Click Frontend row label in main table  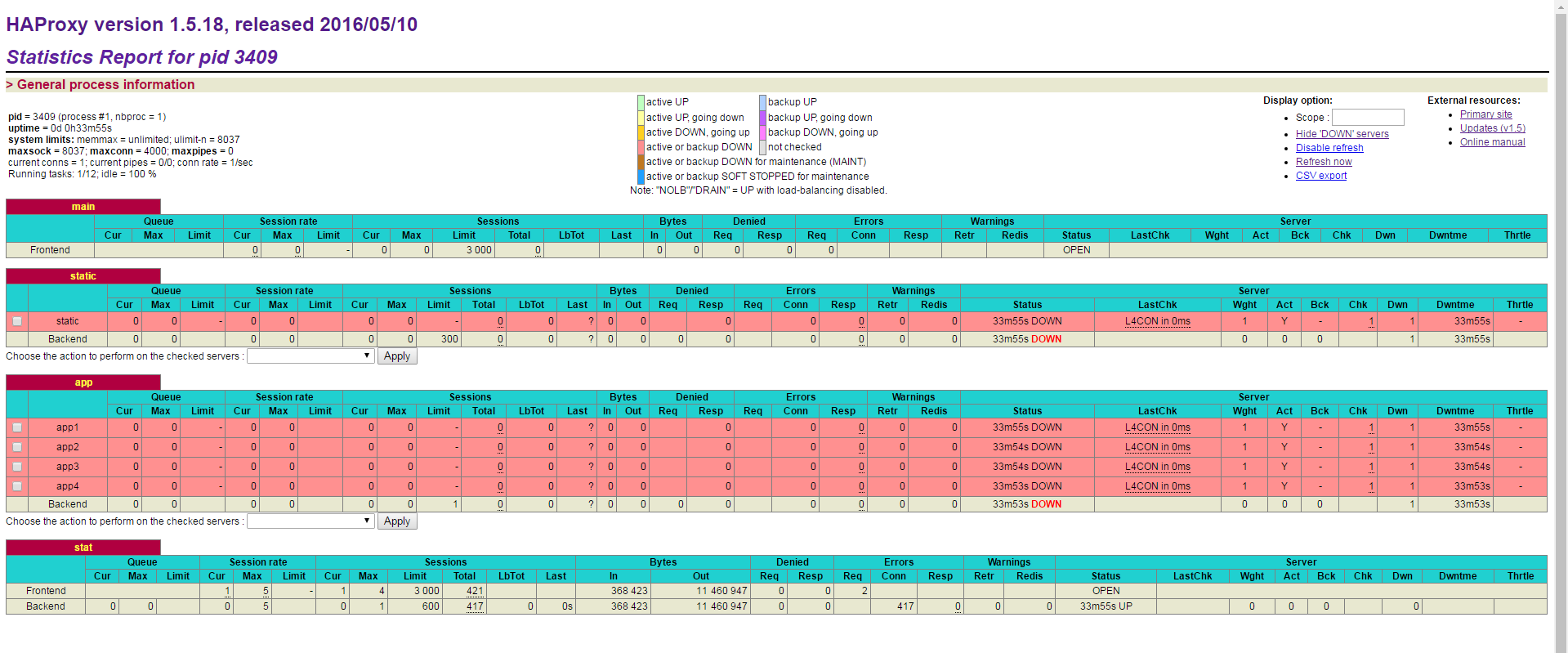[50, 250]
